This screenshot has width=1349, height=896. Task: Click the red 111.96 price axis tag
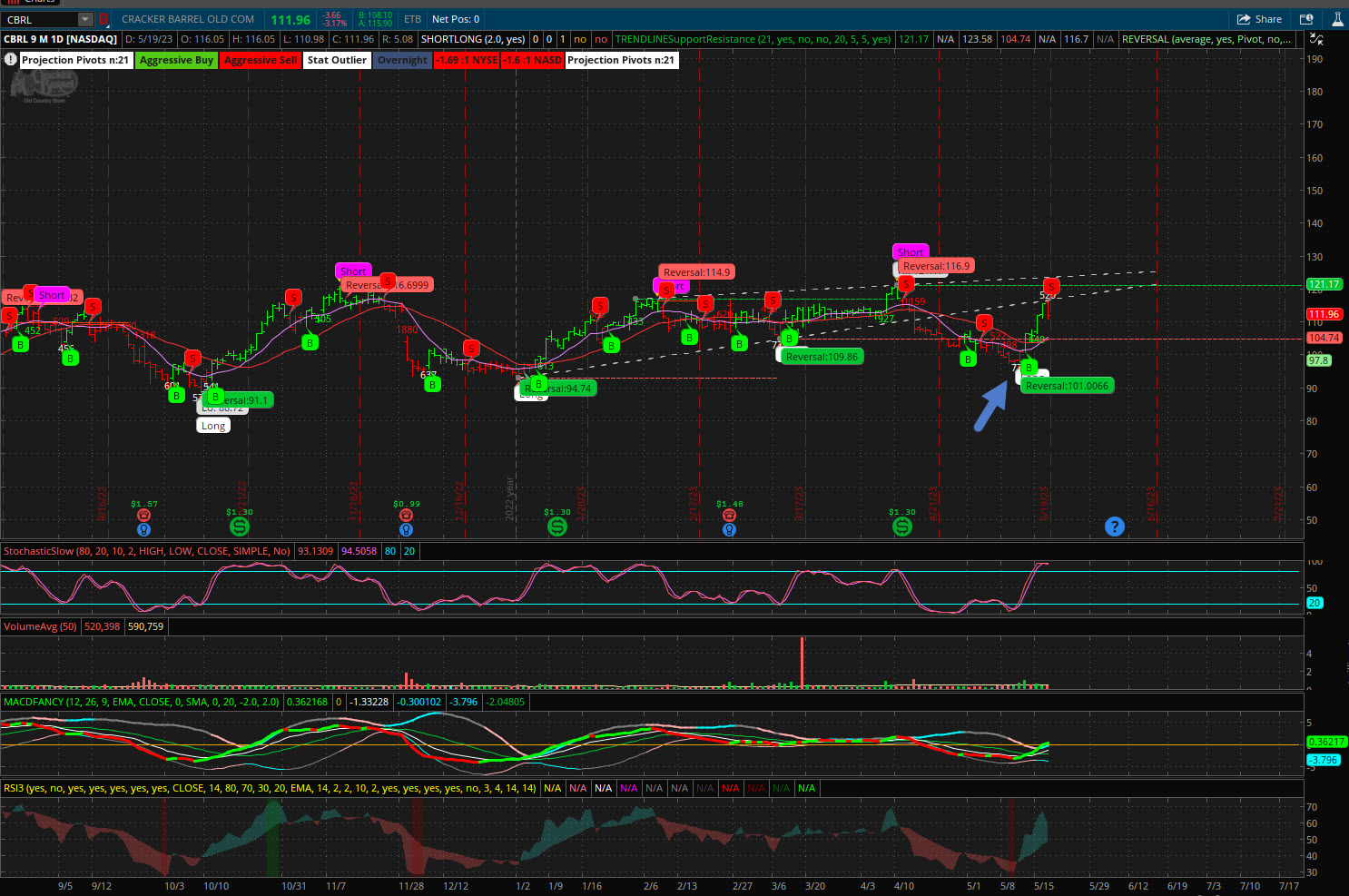click(x=1324, y=314)
